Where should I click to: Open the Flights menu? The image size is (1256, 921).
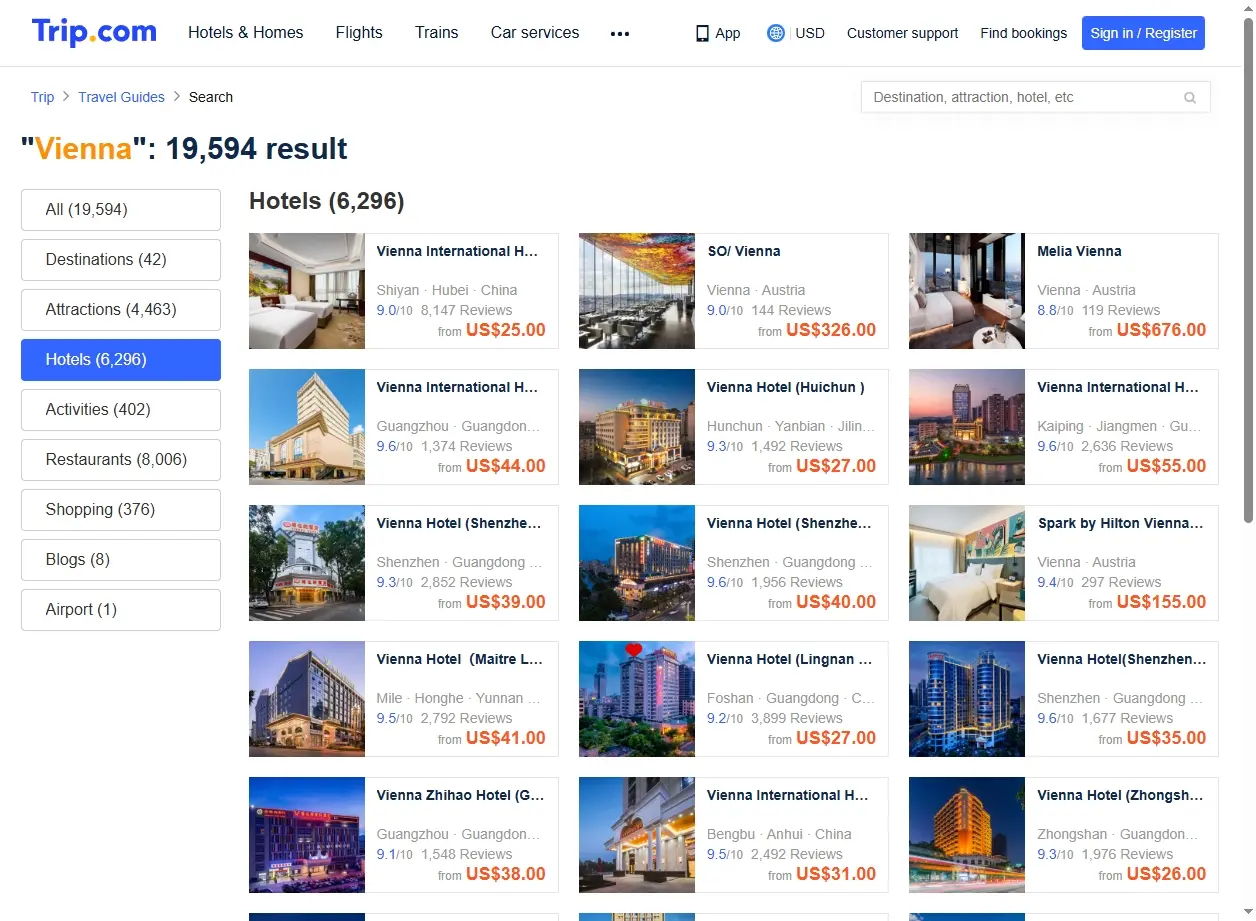[x=359, y=32]
